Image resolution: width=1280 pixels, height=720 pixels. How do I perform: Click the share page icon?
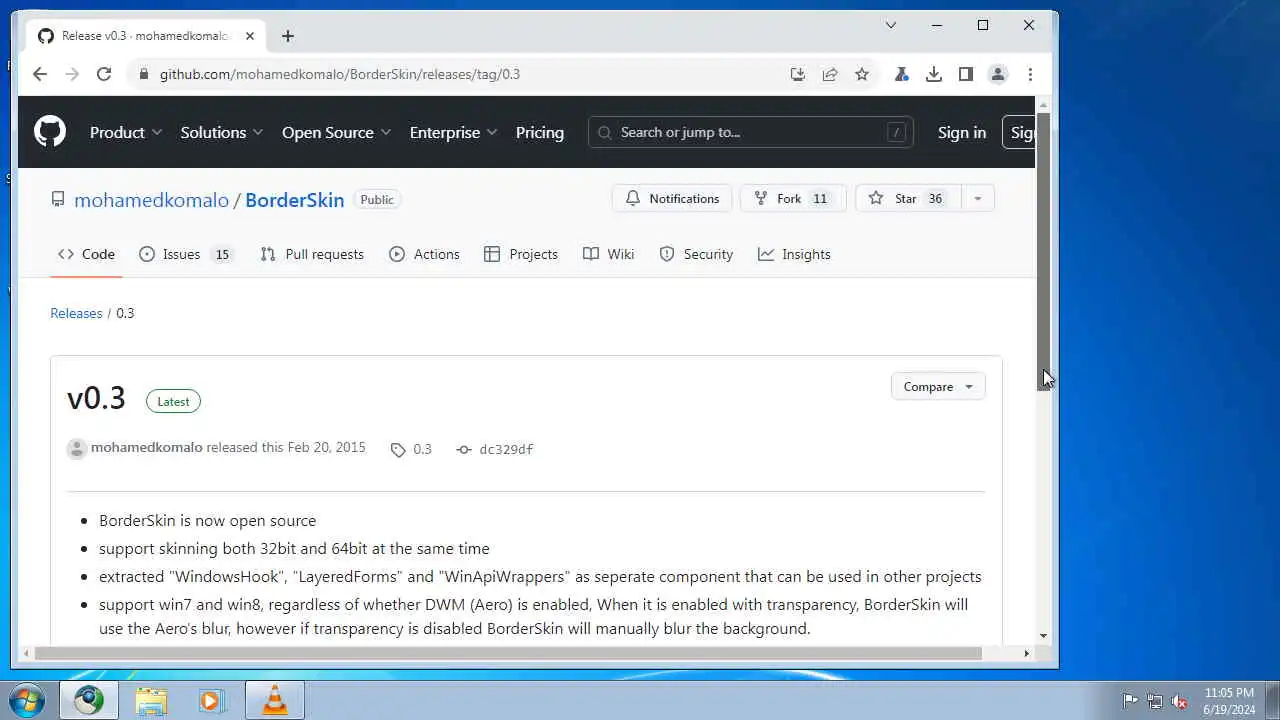coord(830,74)
